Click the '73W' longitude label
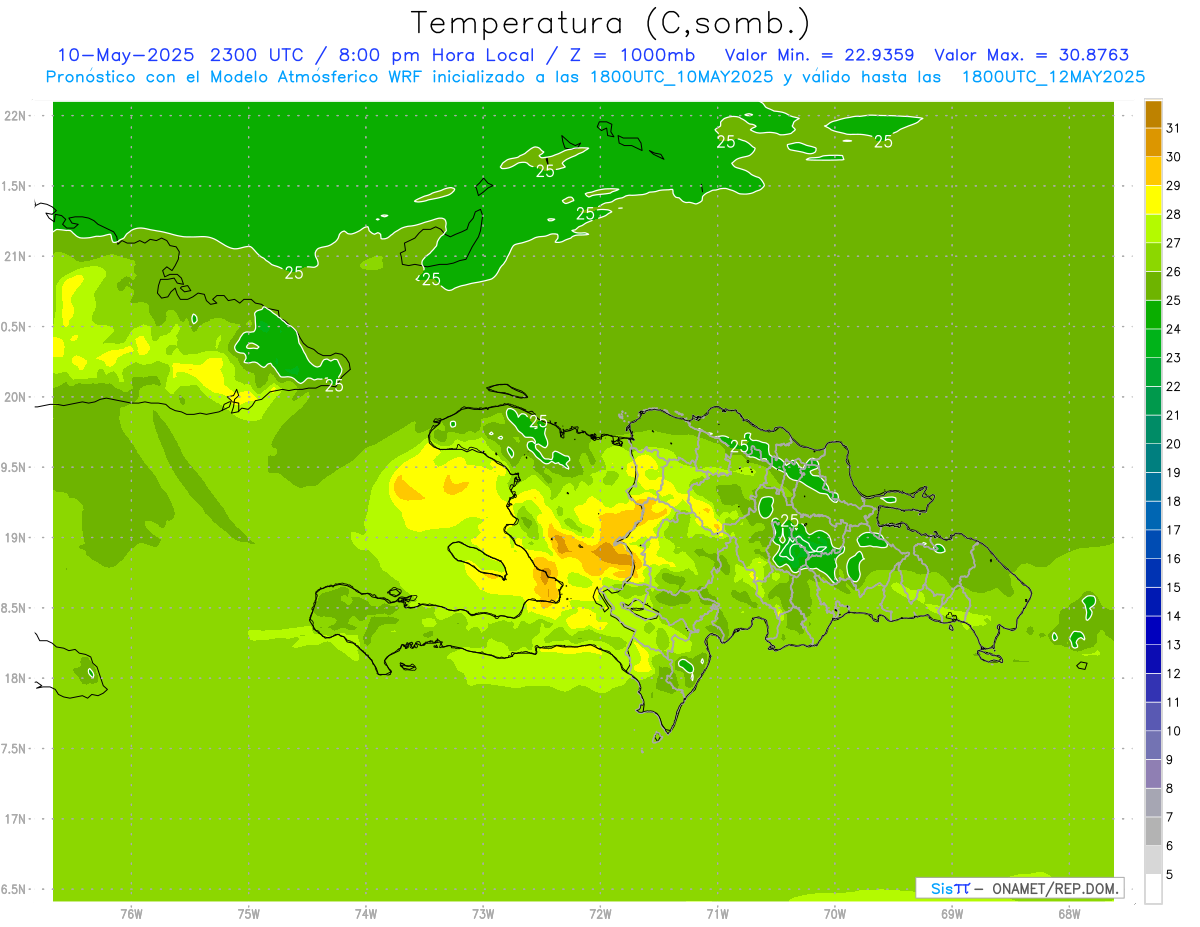 (483, 914)
